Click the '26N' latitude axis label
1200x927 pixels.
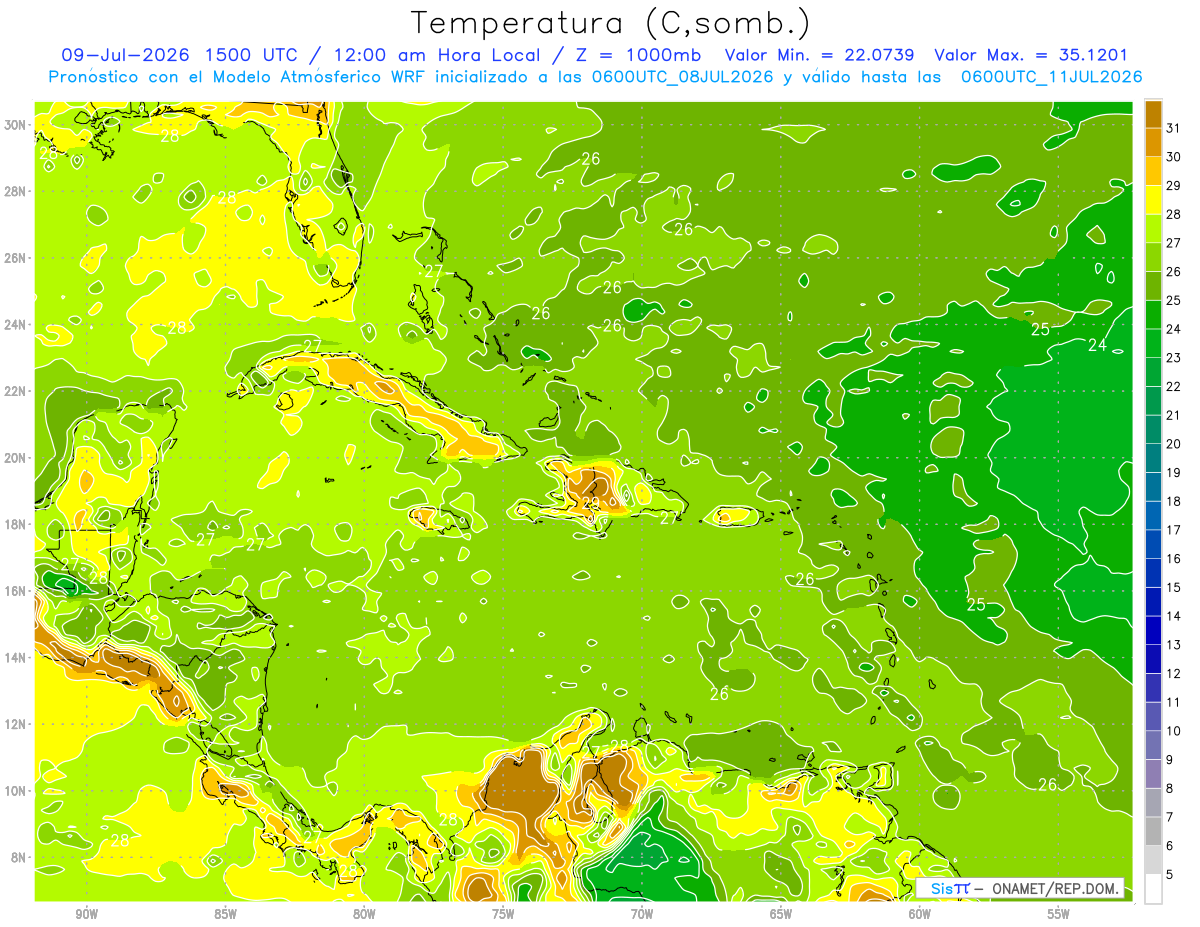(x=16, y=258)
